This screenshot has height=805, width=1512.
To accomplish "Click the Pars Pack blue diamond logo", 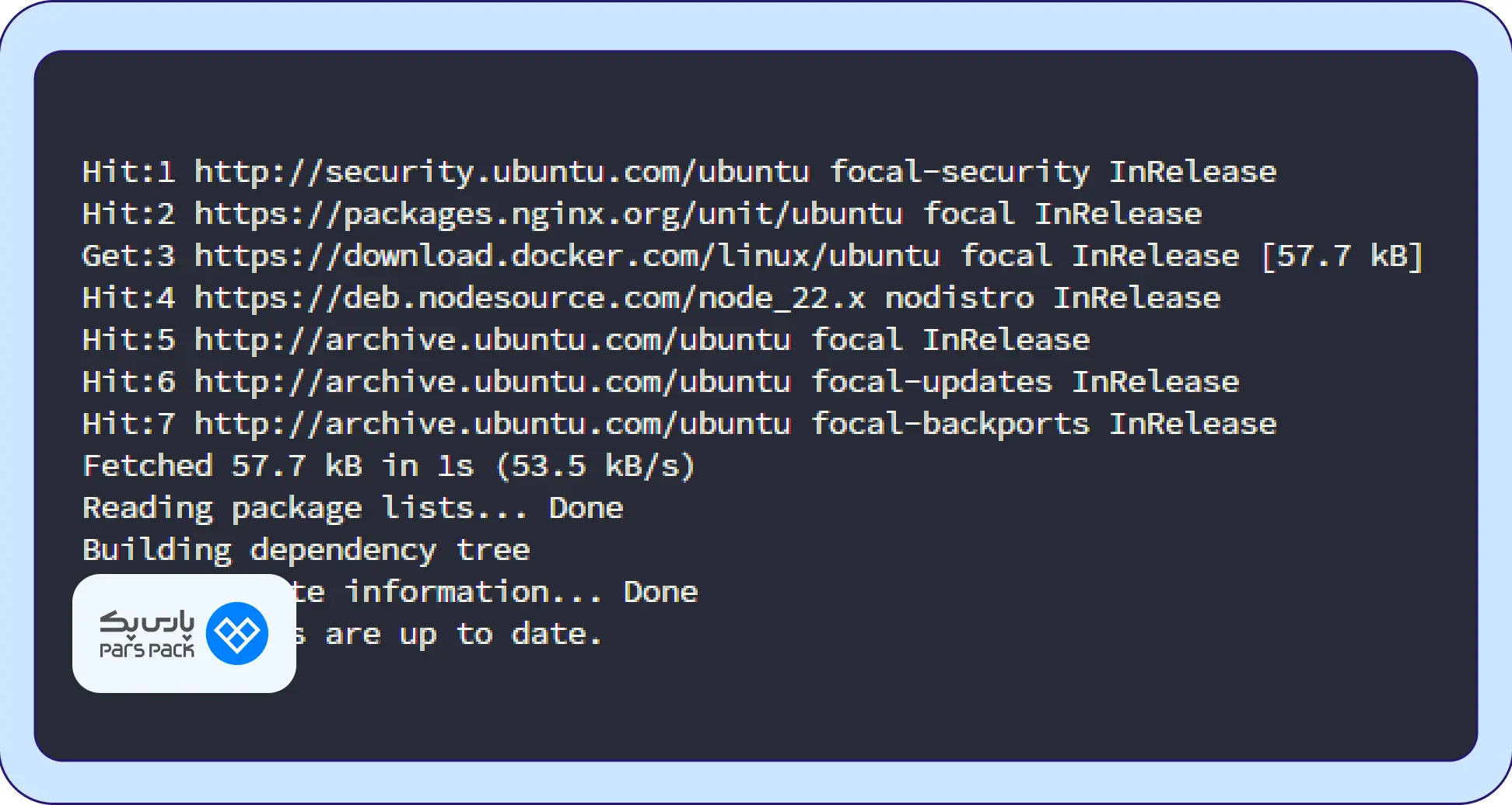I will pos(237,634).
